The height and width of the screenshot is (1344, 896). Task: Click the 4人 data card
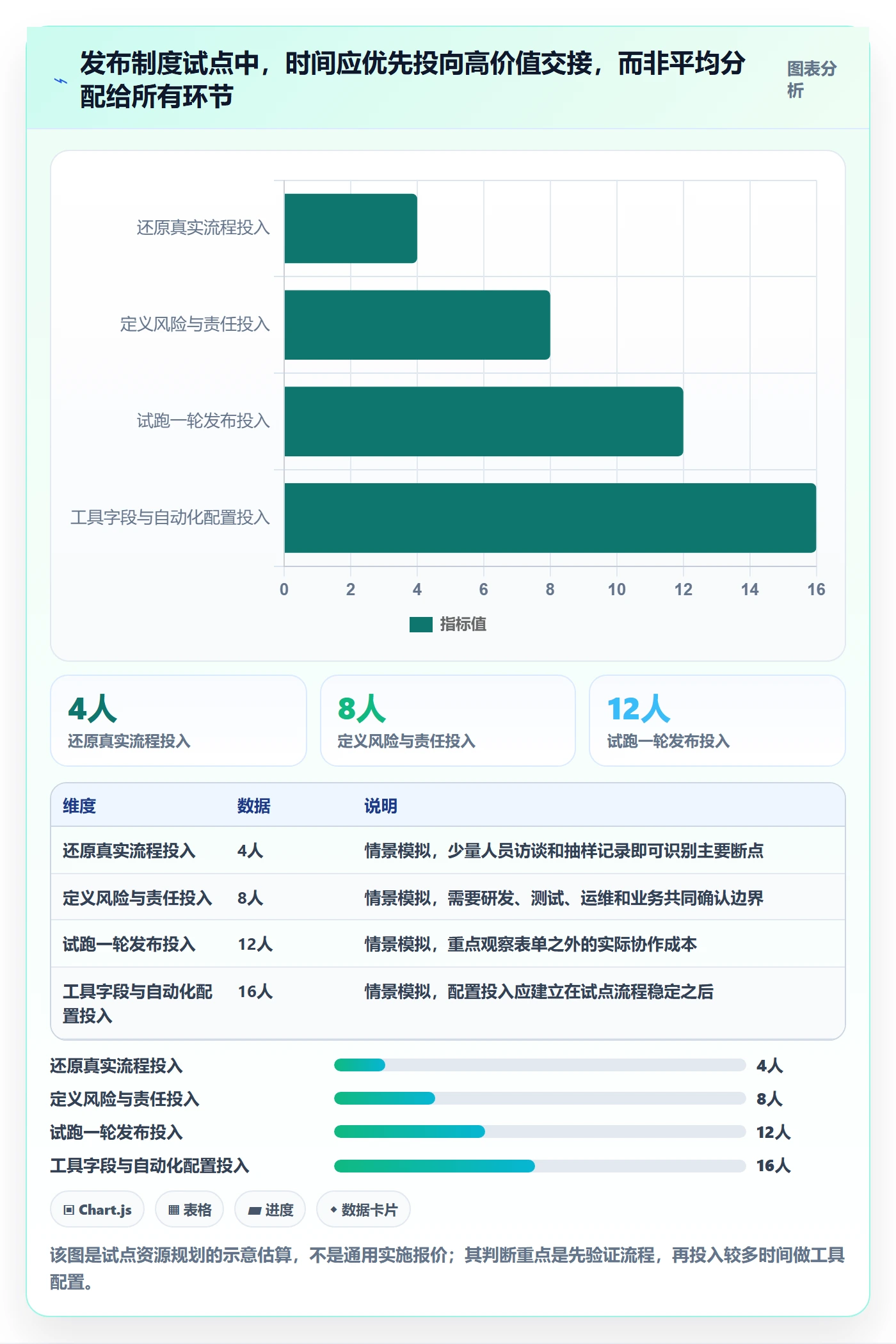[x=179, y=721]
